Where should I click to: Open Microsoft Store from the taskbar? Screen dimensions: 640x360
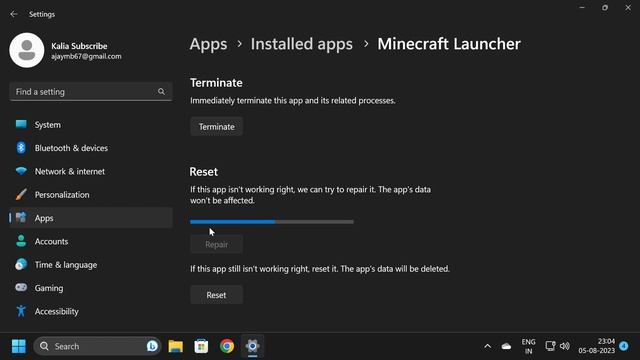pos(201,346)
